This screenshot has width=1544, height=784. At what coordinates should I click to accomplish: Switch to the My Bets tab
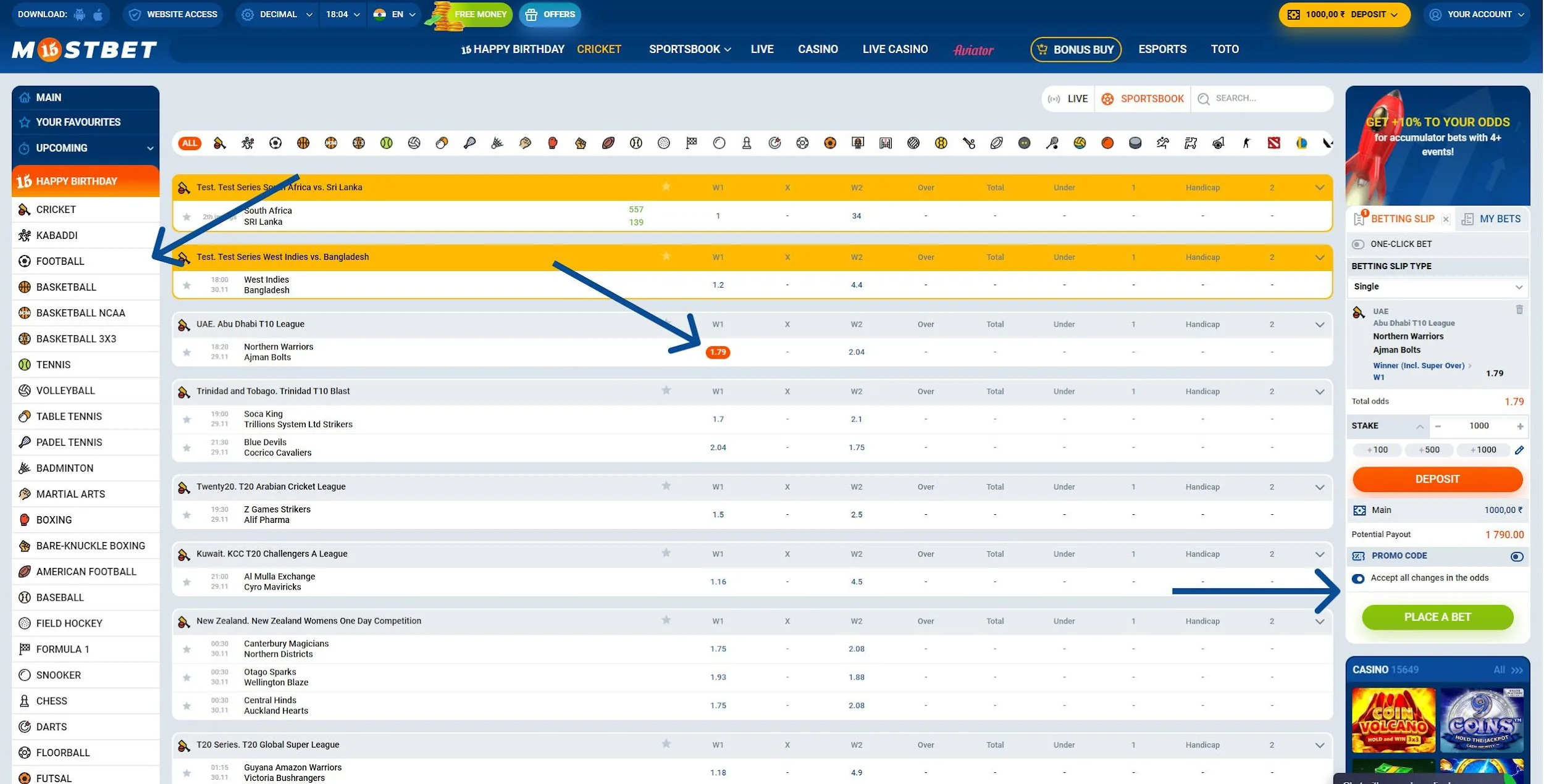[x=1490, y=219]
